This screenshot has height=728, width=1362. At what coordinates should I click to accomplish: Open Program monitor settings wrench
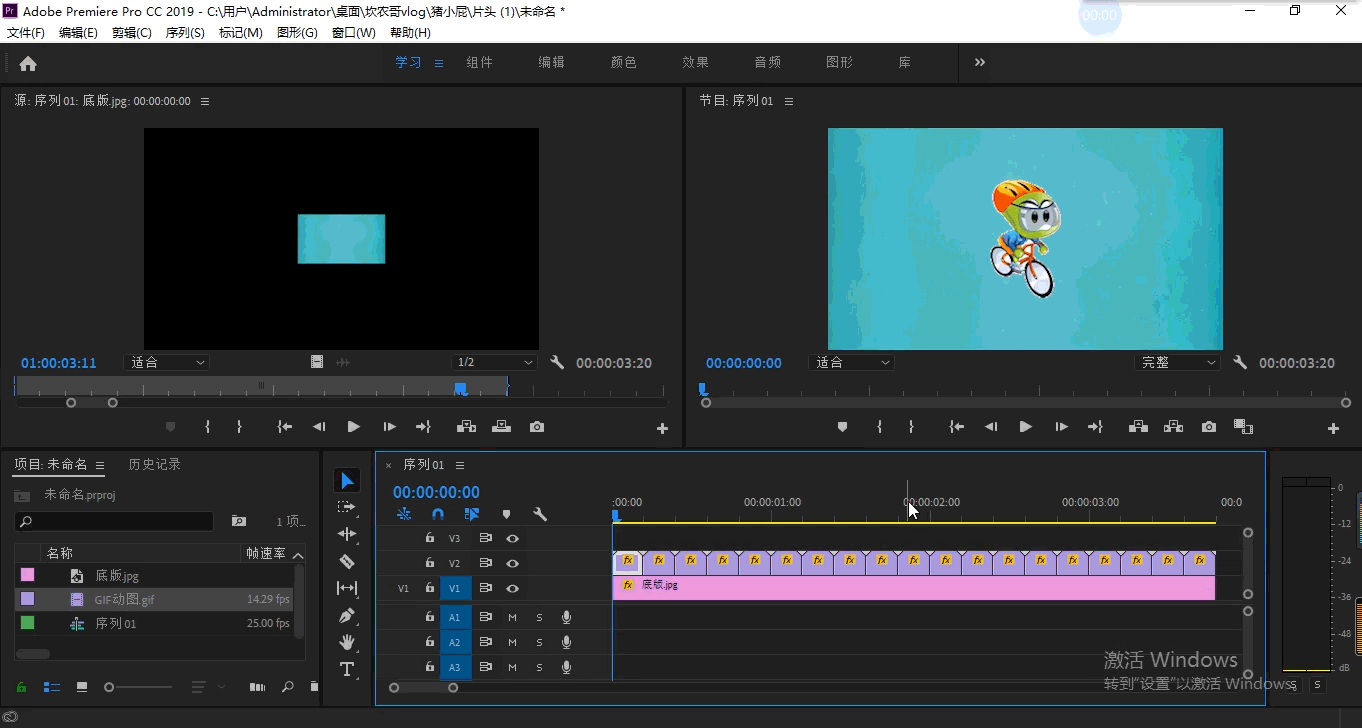pyautogui.click(x=1240, y=363)
